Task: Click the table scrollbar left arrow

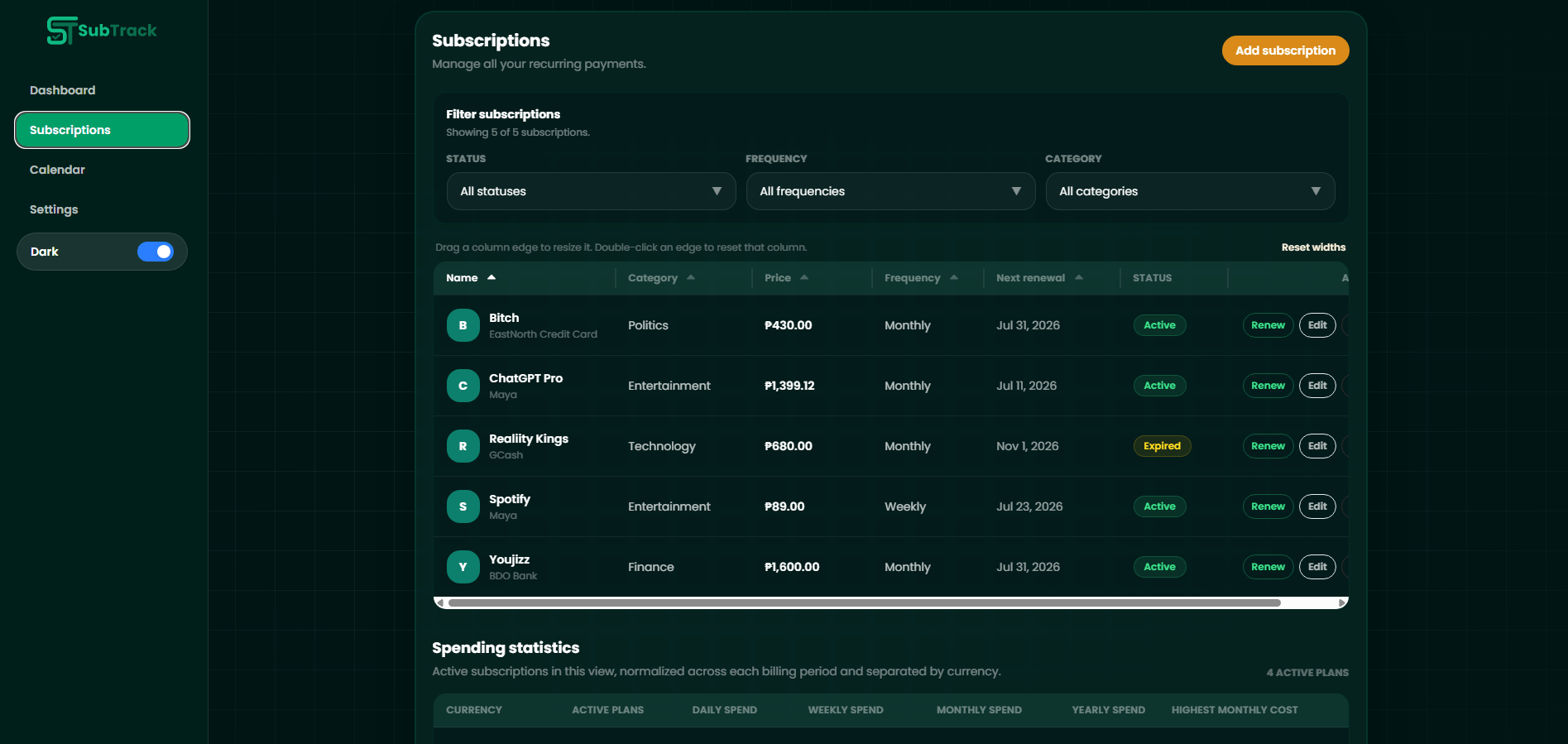Action: click(x=440, y=603)
